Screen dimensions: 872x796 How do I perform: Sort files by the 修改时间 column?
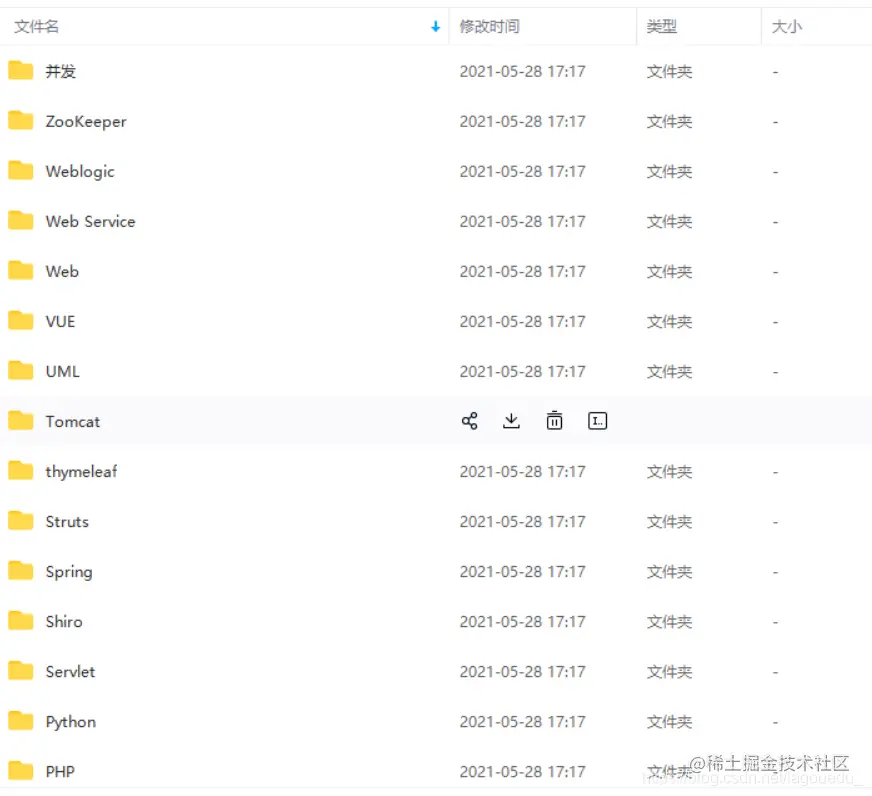489,27
